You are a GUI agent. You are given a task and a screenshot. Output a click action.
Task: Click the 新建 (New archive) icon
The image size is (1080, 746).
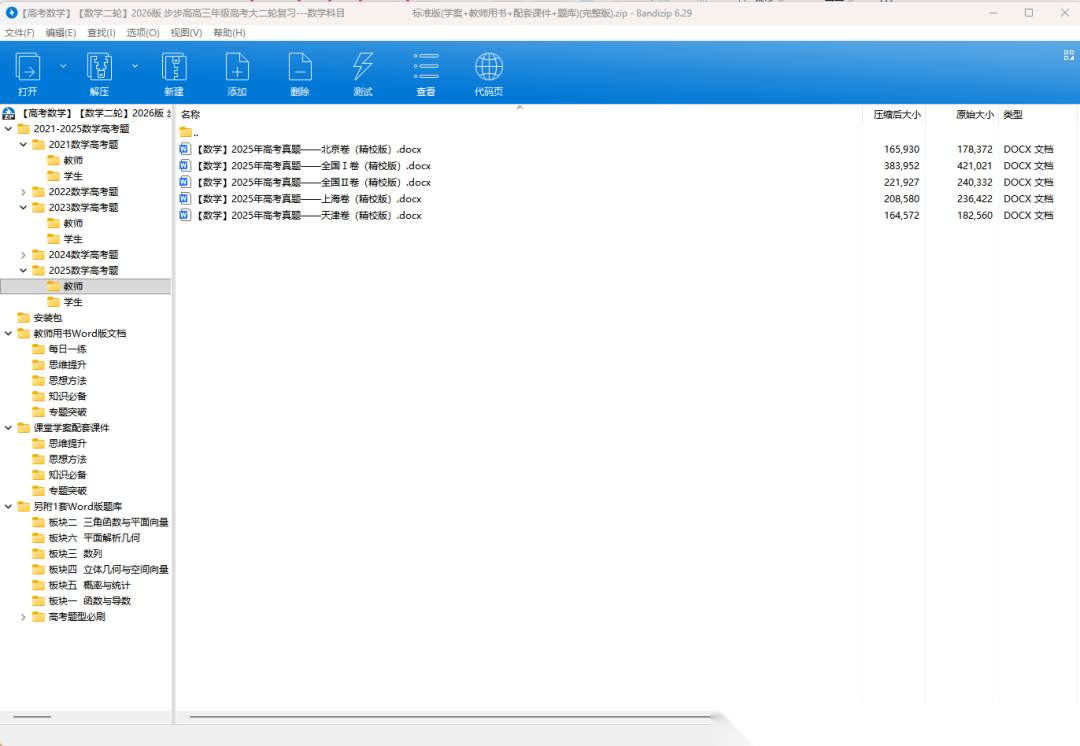tap(174, 68)
